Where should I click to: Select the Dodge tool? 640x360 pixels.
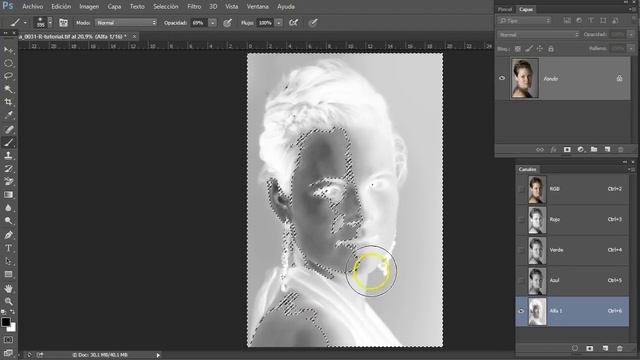click(x=8, y=221)
